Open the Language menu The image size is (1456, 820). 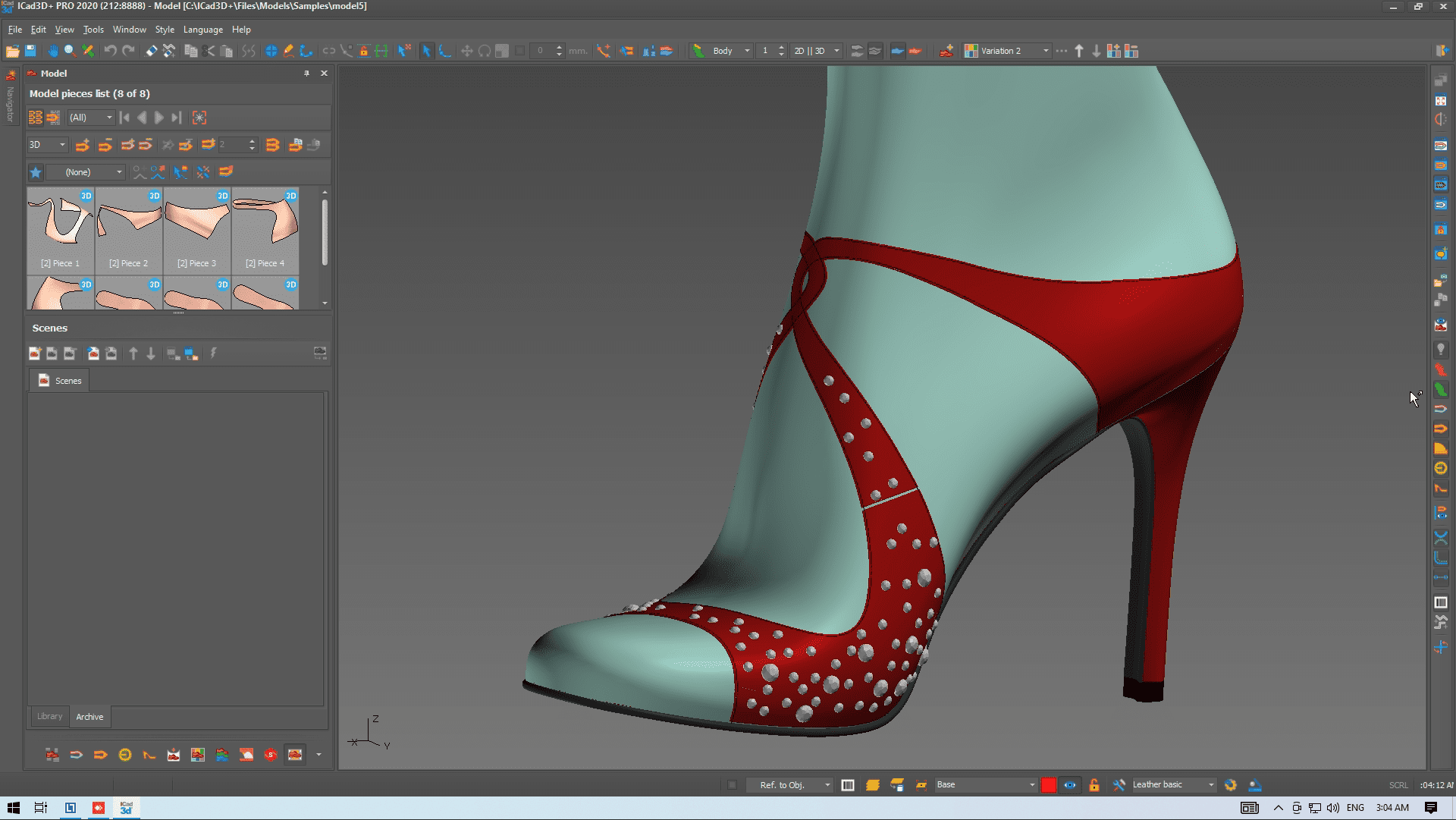click(202, 30)
